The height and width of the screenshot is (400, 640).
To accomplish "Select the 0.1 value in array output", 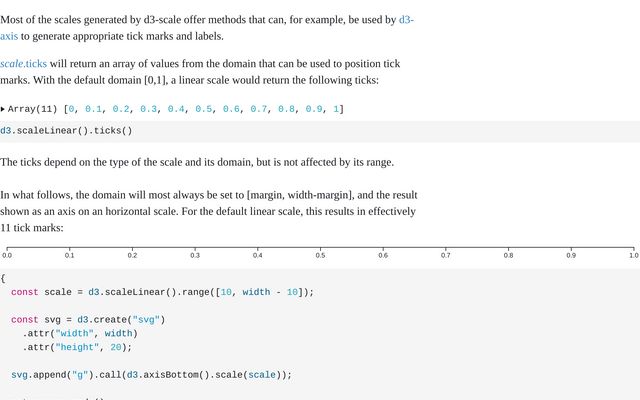I will point(93,109).
